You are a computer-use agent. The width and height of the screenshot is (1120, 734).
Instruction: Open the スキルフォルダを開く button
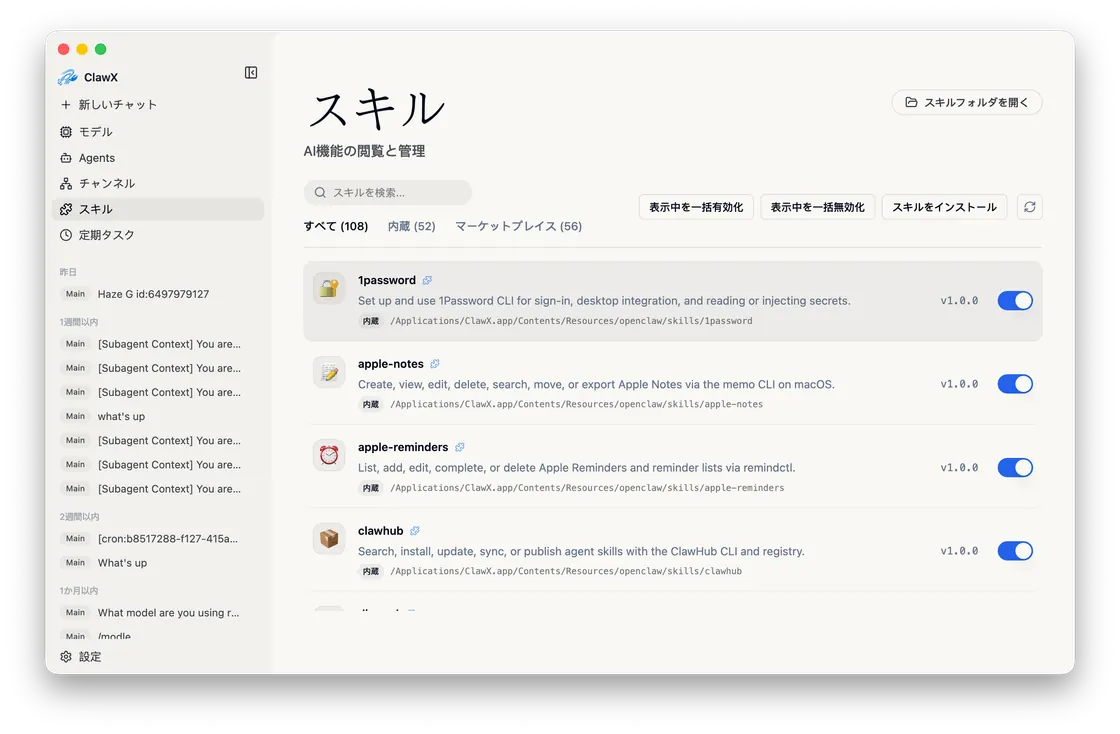pos(966,102)
